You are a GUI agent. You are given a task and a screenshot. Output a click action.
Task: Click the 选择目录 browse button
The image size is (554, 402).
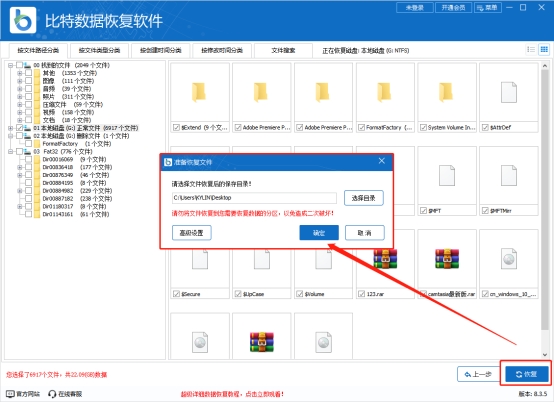[x=364, y=198]
